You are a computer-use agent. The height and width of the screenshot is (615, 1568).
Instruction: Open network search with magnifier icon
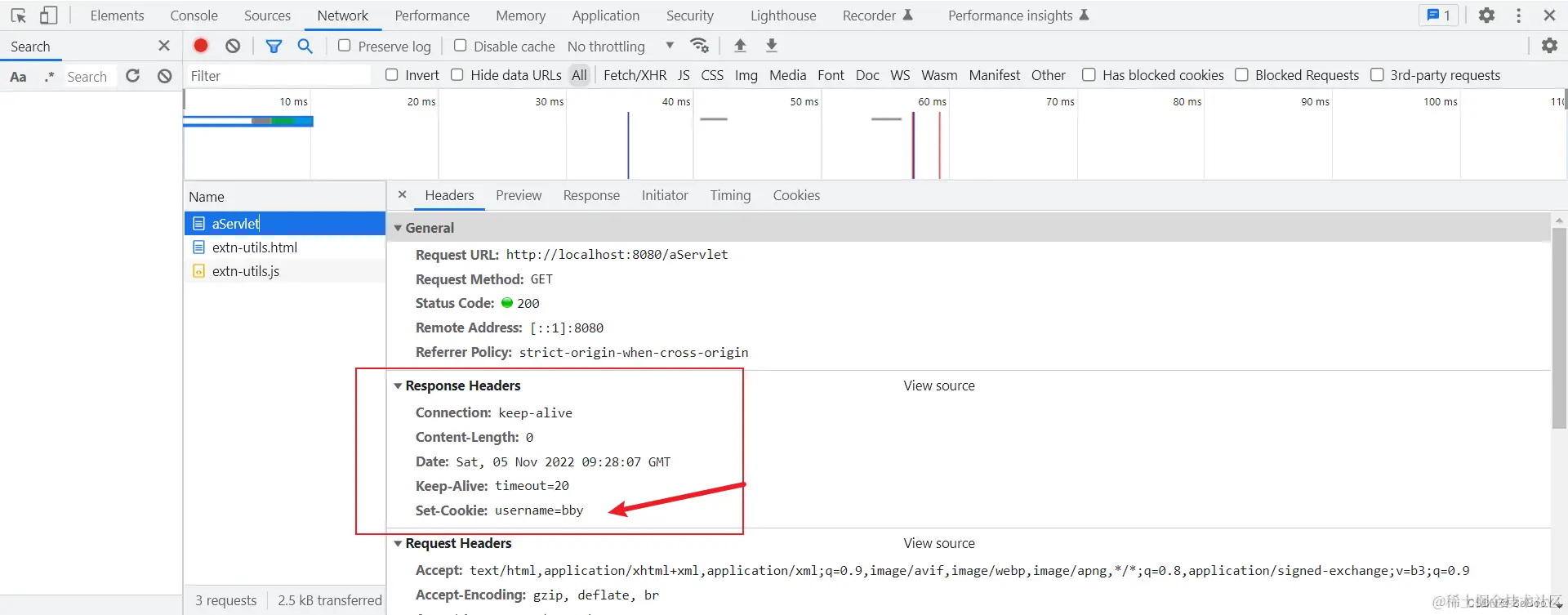tap(305, 46)
